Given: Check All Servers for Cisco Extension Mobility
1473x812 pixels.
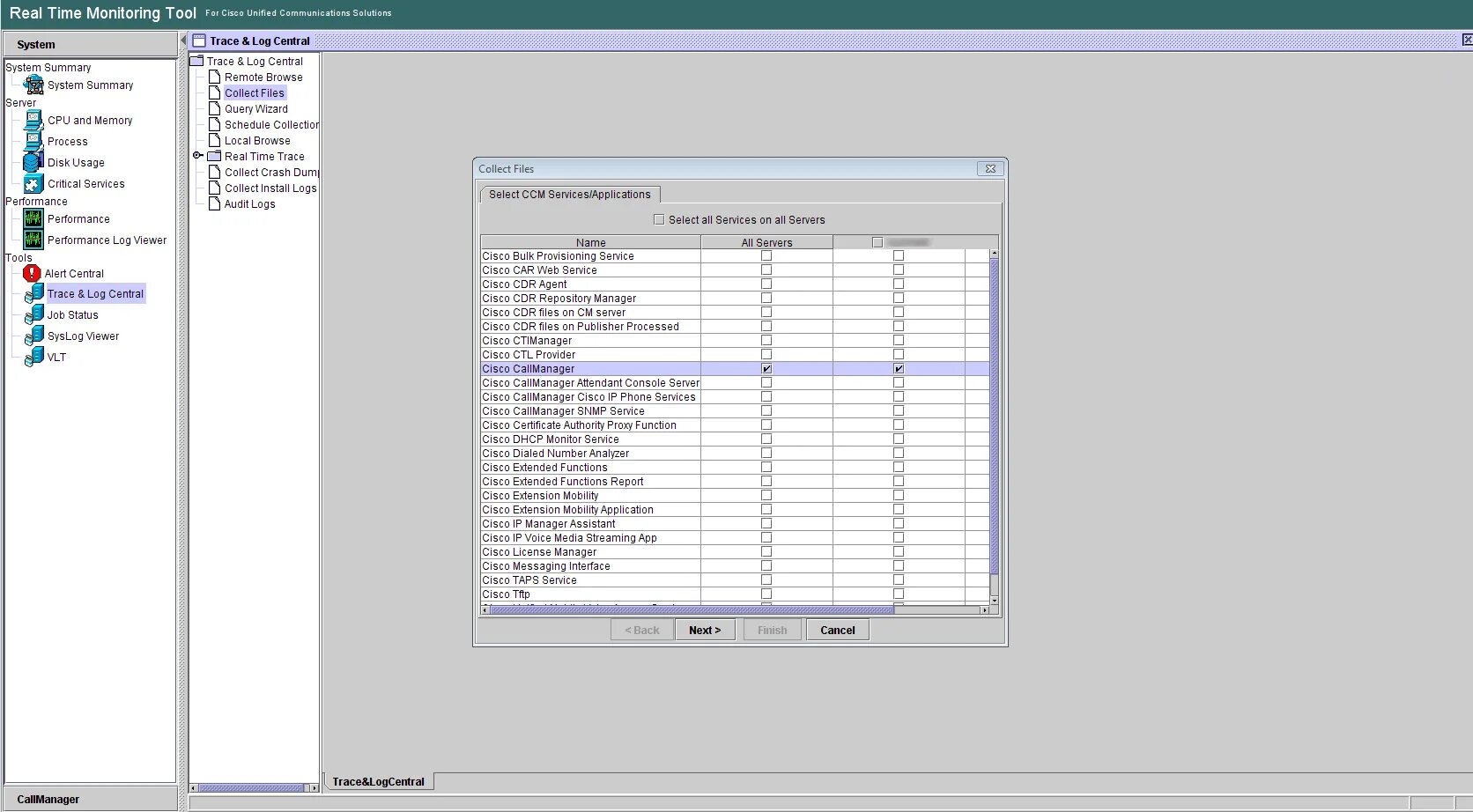Looking at the screenshot, I should point(766,496).
